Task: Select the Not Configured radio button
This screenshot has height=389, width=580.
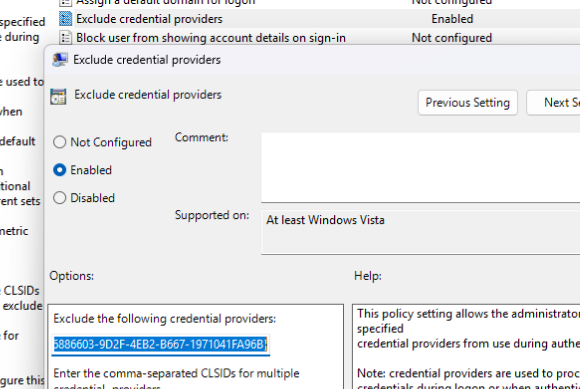Action: click(x=60, y=142)
